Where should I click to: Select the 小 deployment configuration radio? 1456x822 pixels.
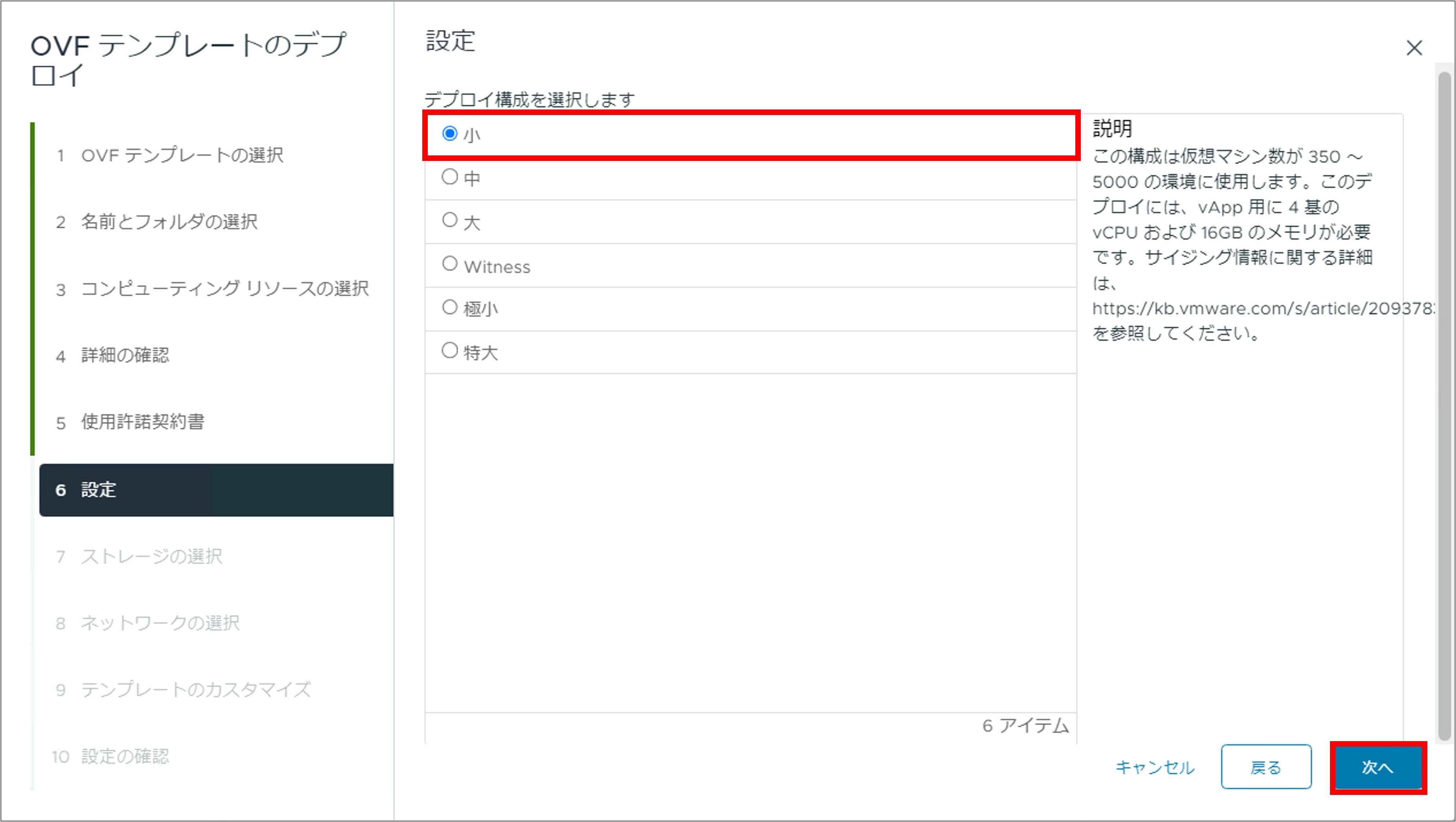point(449,134)
